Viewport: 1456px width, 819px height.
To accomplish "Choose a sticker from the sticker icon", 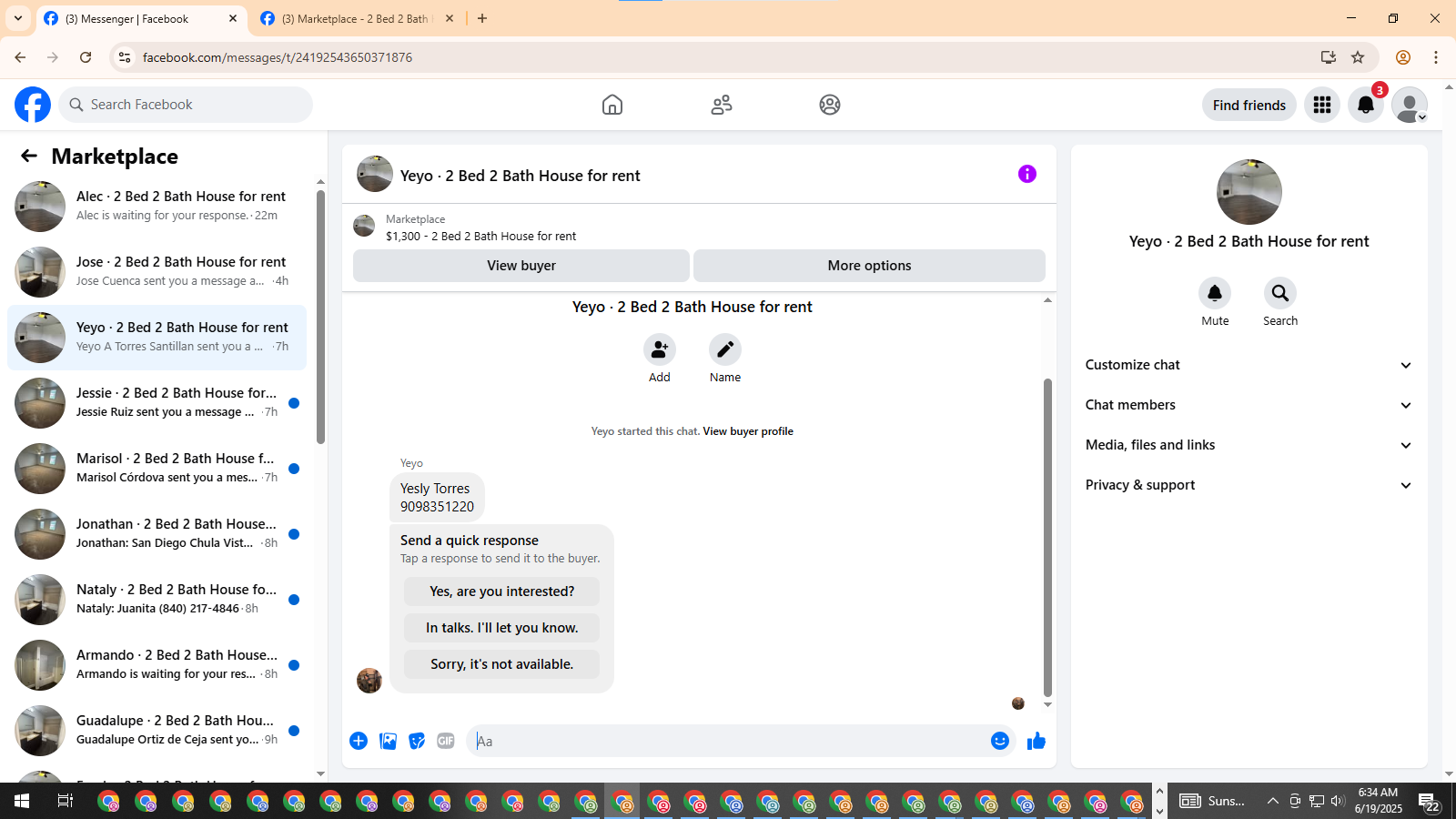I will (x=417, y=741).
